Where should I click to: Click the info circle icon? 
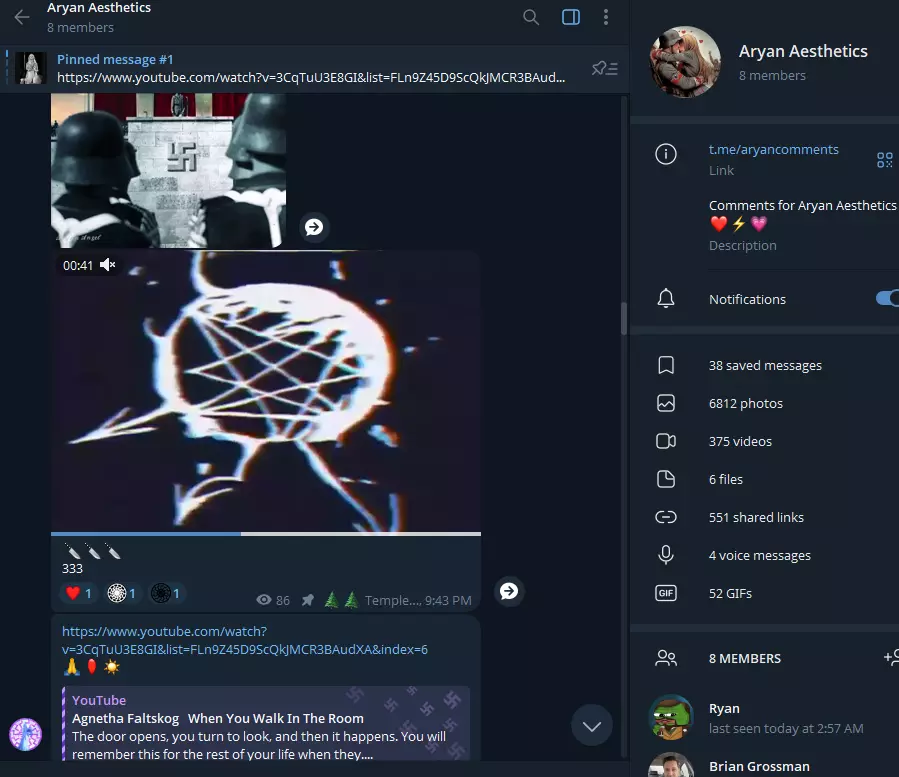pos(666,154)
